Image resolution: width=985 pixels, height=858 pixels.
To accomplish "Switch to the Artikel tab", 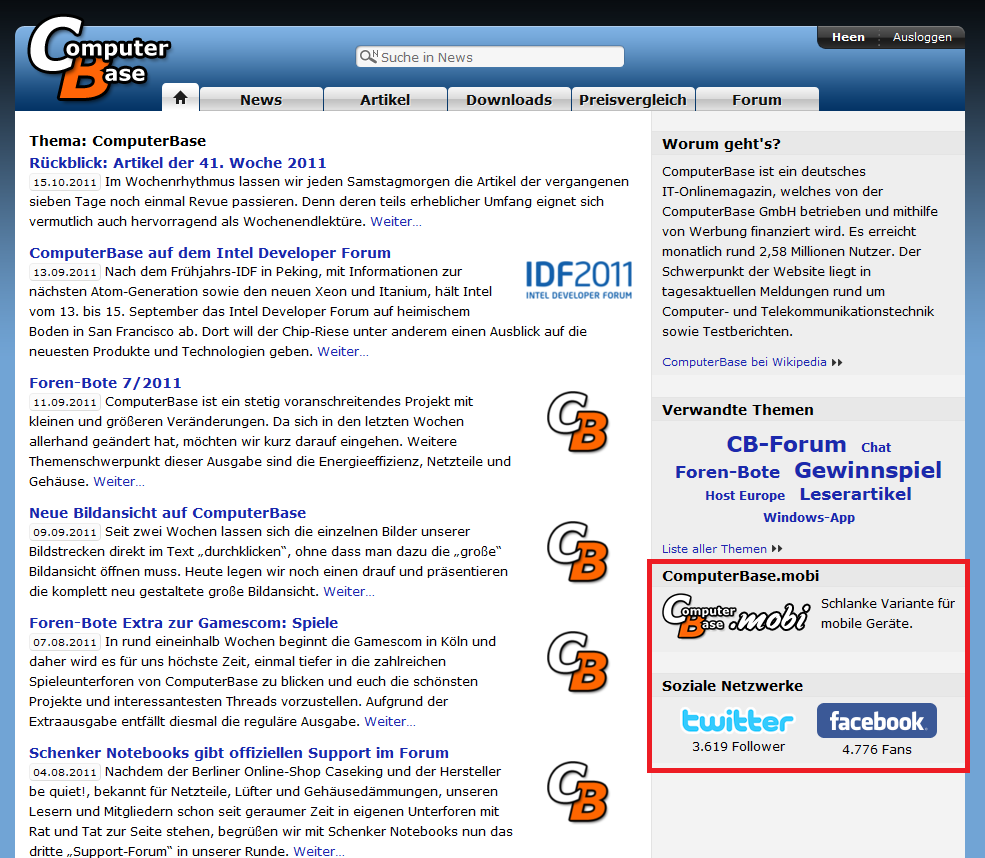I will [x=385, y=99].
